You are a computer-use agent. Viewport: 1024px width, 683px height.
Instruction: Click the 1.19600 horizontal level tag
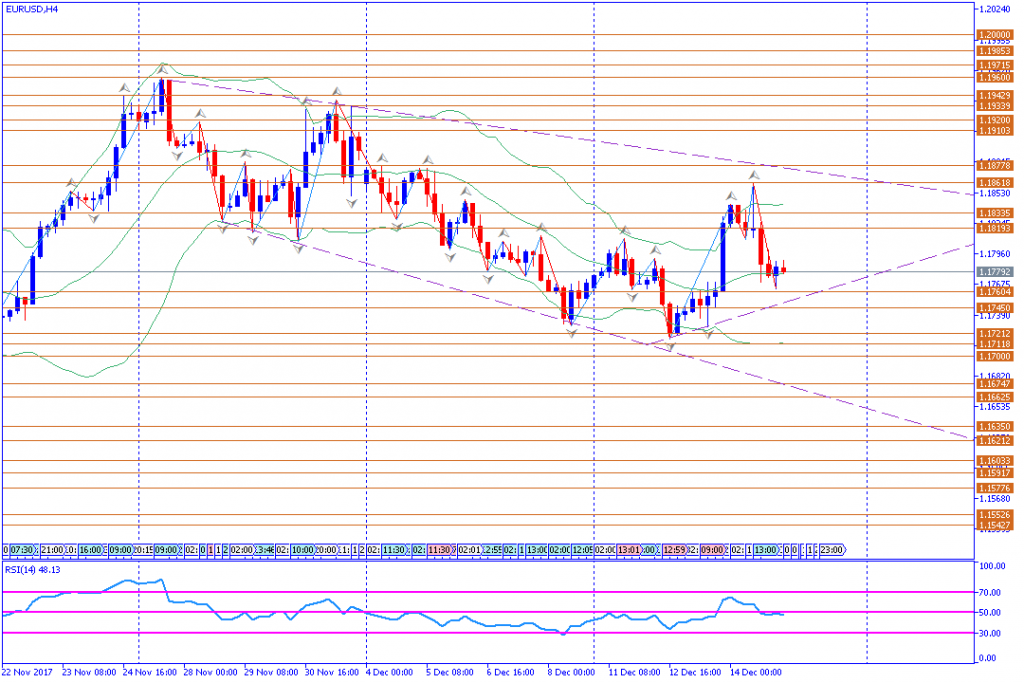click(x=996, y=77)
